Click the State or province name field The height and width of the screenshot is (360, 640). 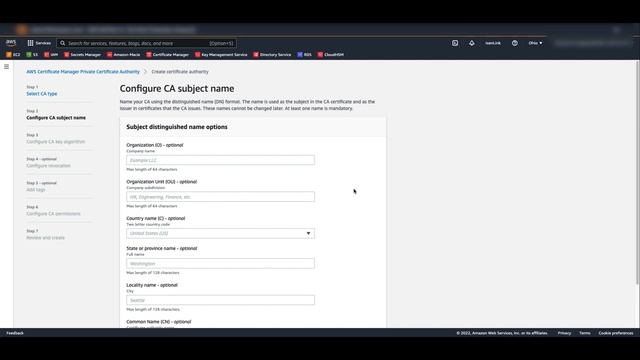click(x=220, y=263)
